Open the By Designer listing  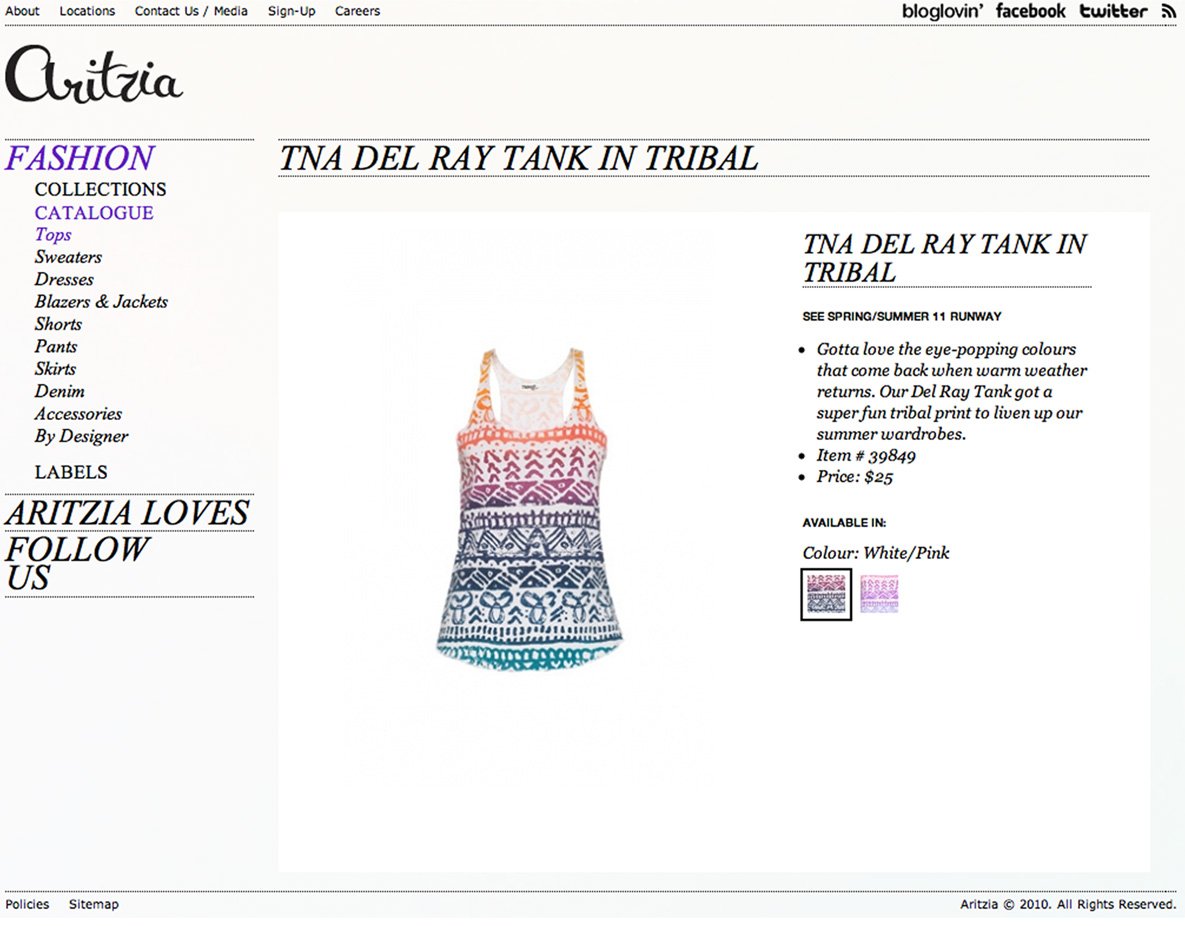point(82,436)
